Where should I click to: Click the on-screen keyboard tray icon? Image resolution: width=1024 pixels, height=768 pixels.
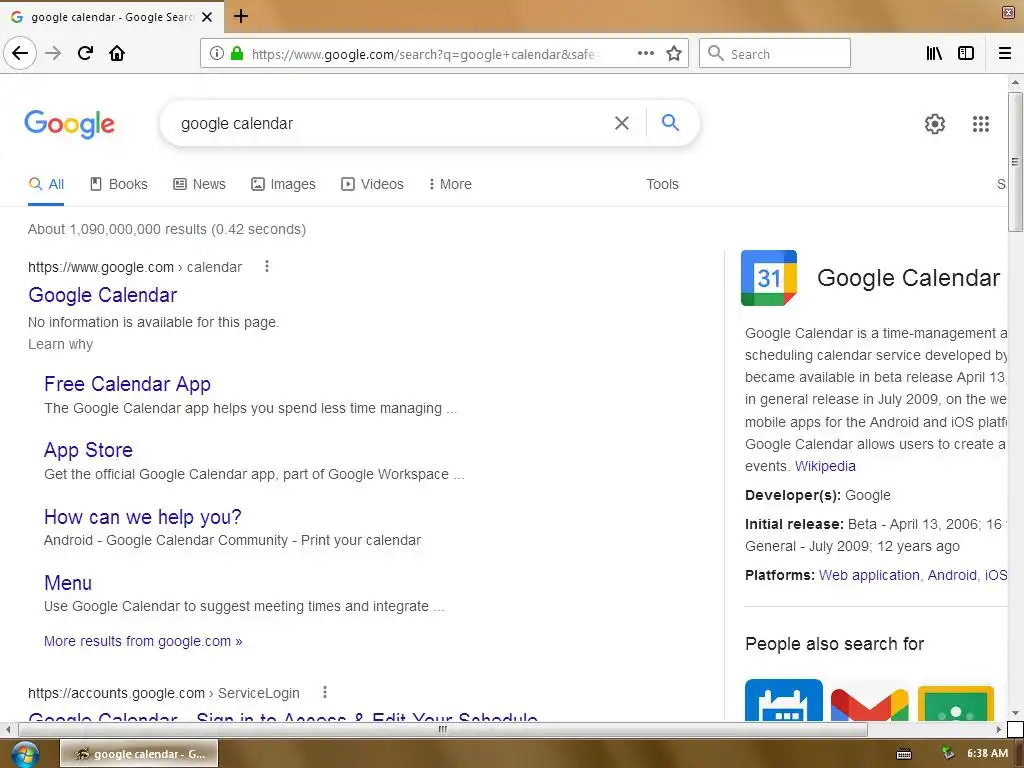coord(904,754)
